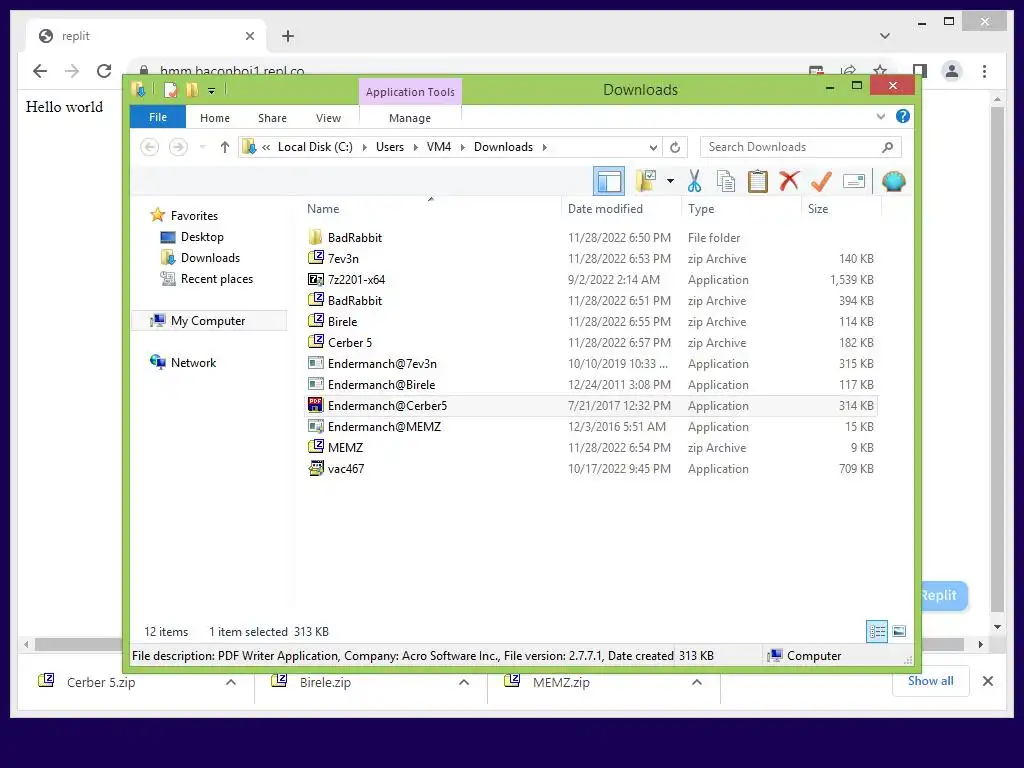This screenshot has width=1024, height=768.
Task: Expand the ribbon with the chevron arrow
Action: pos(880,116)
